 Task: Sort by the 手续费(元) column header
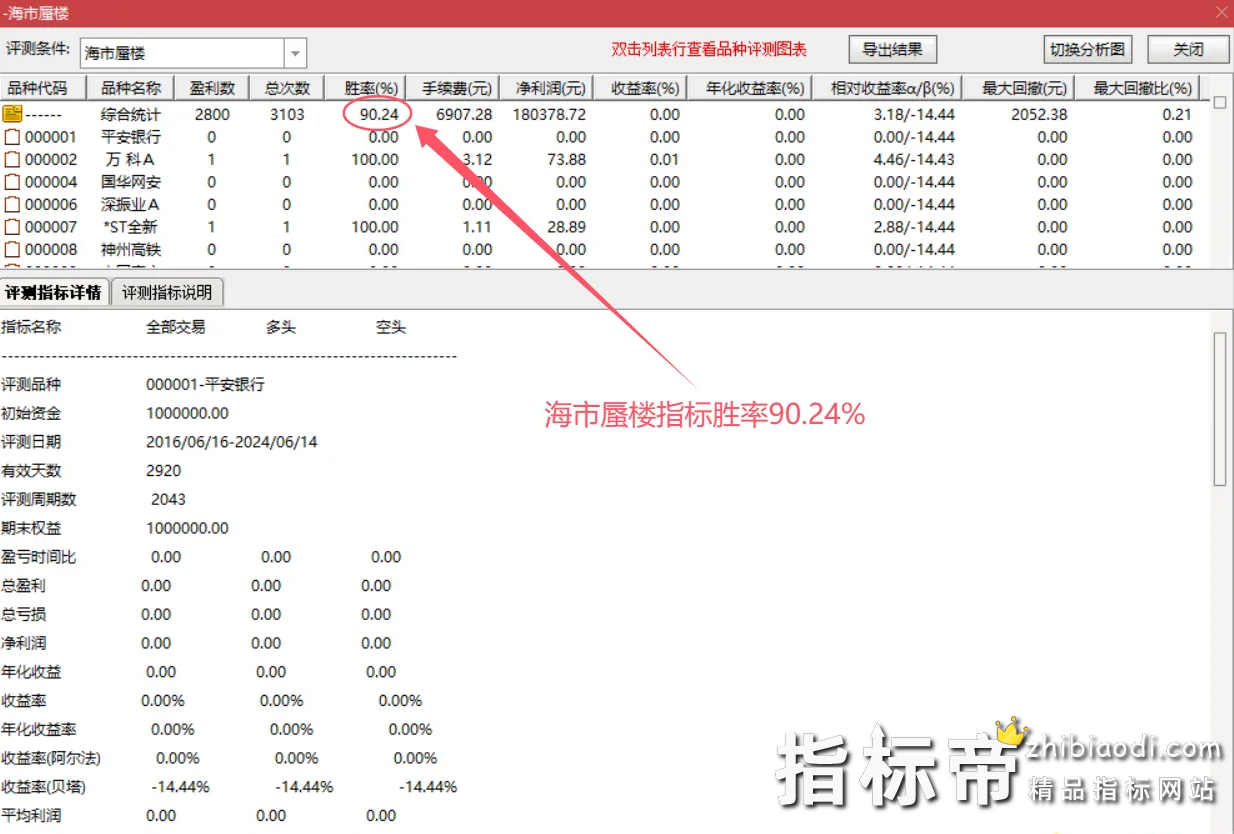pyautogui.click(x=452, y=88)
